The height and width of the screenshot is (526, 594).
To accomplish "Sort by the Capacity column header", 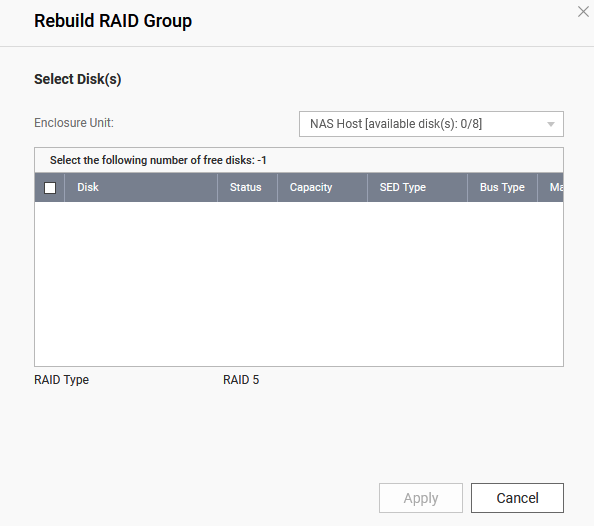I will pos(322,187).
